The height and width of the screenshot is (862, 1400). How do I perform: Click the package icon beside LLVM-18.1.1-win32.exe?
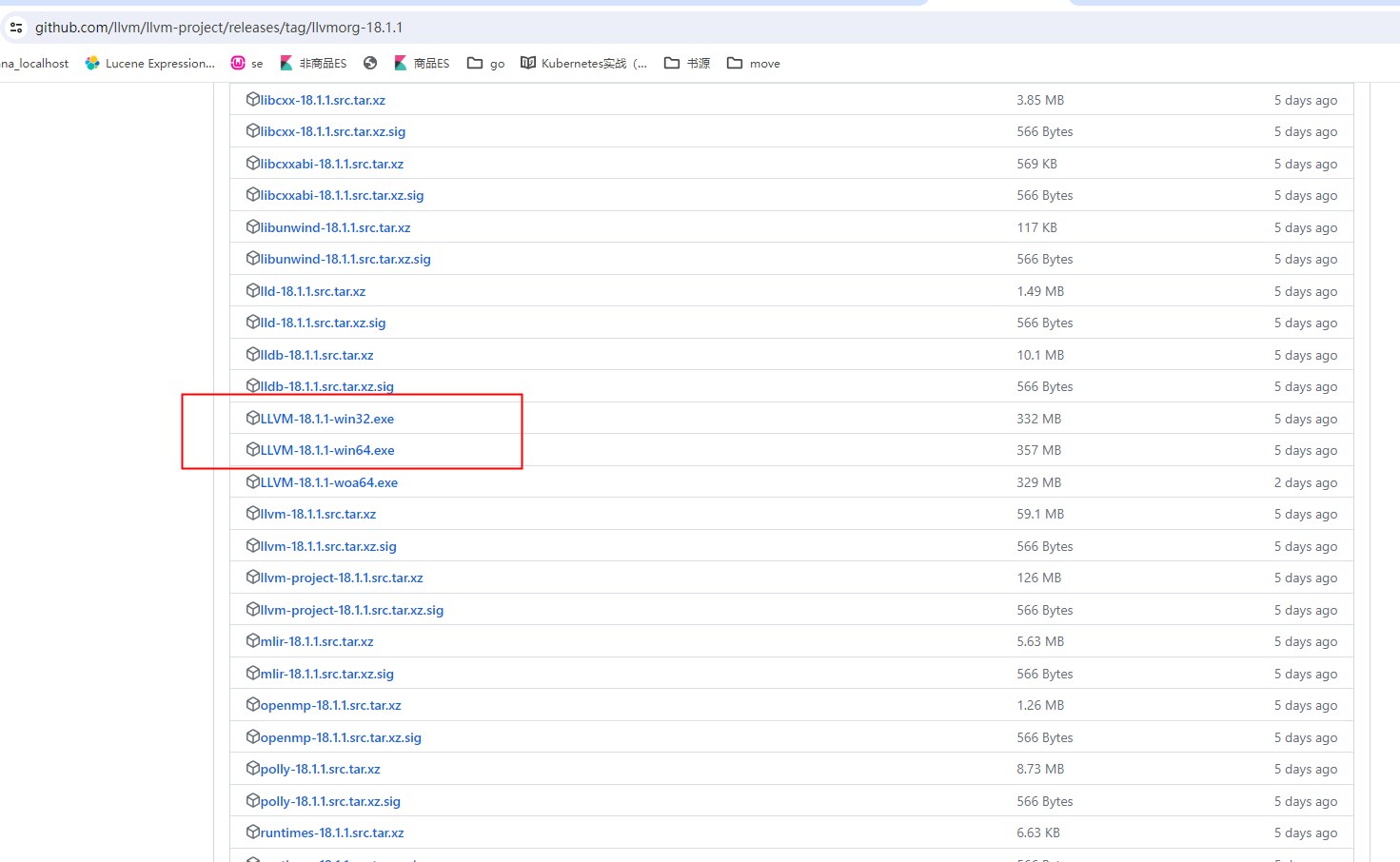(253, 418)
